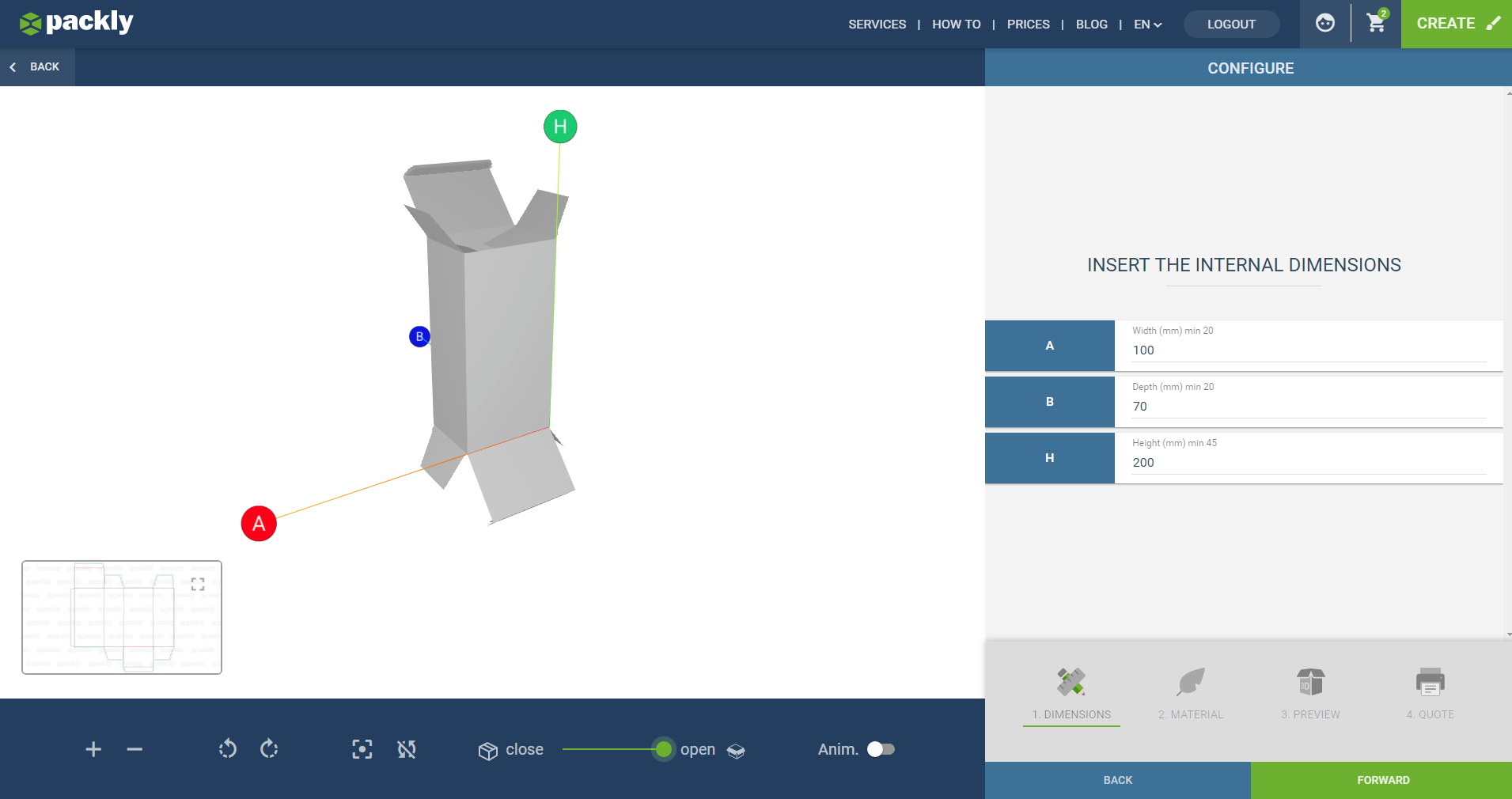The height and width of the screenshot is (799, 1512).
Task: Click the Height (mm) input field
Action: [x=1309, y=463]
